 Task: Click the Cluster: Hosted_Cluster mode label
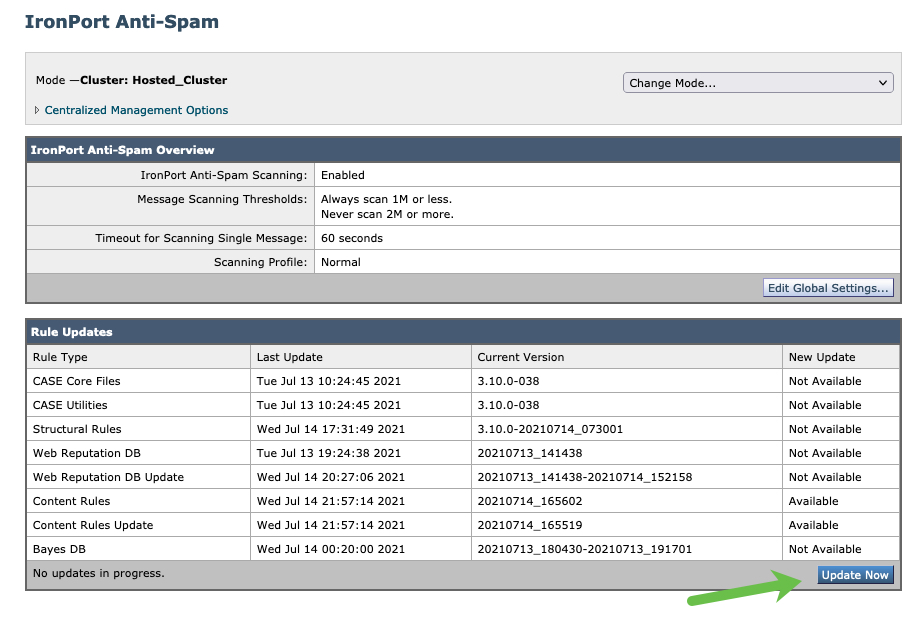click(154, 80)
